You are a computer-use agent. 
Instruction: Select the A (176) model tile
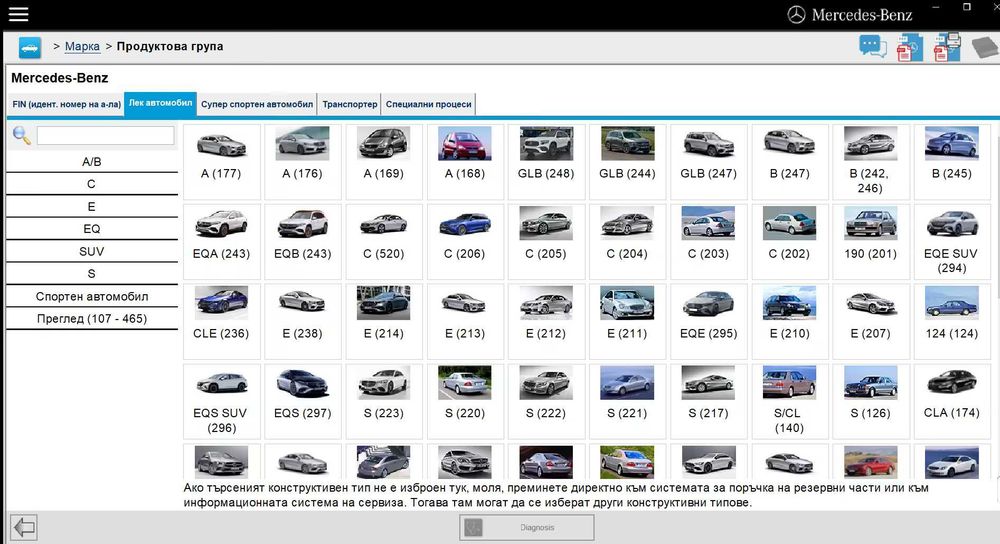click(302, 162)
